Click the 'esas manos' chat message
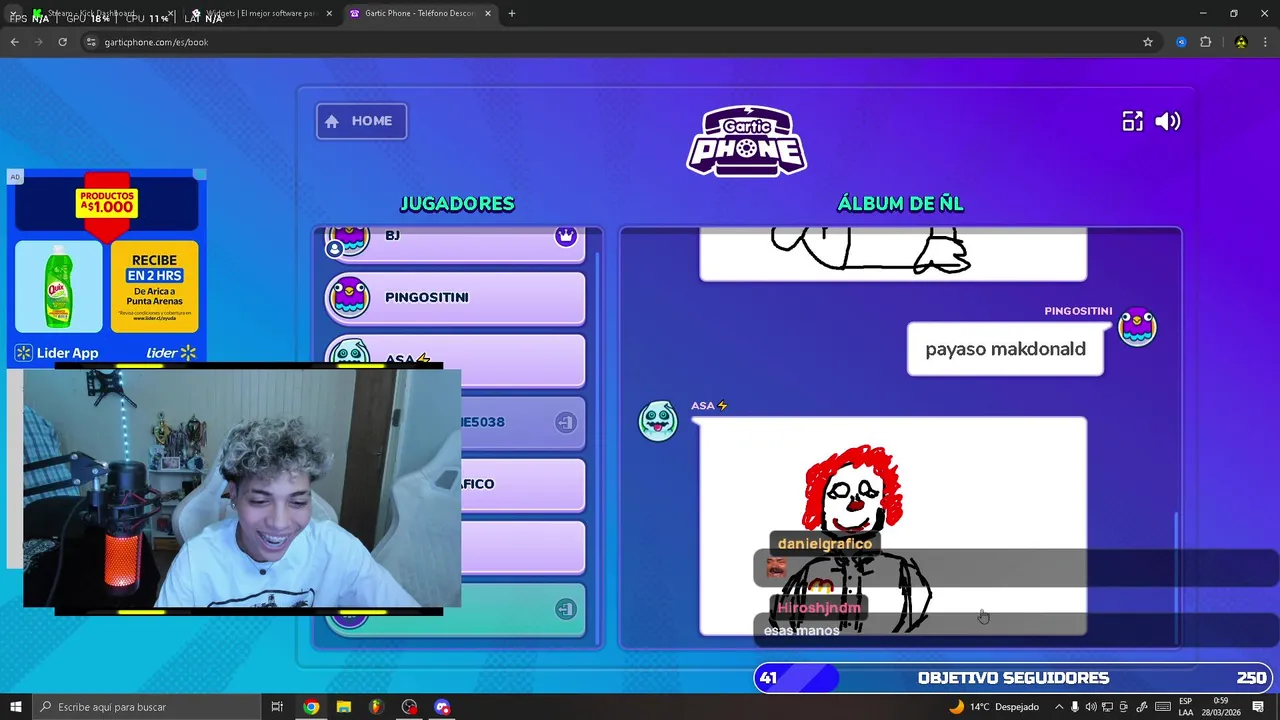The height and width of the screenshot is (720, 1280). click(802, 631)
